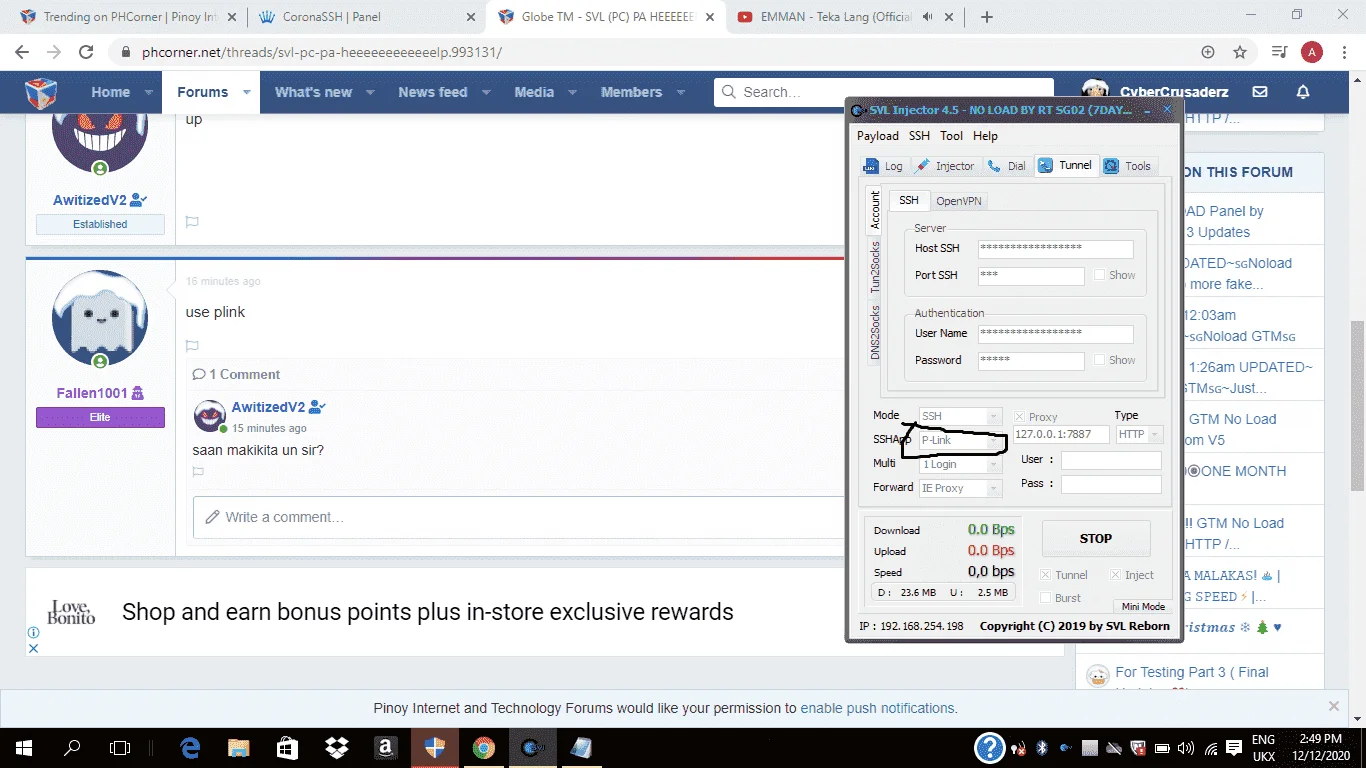Click the forum Search box

[884, 92]
